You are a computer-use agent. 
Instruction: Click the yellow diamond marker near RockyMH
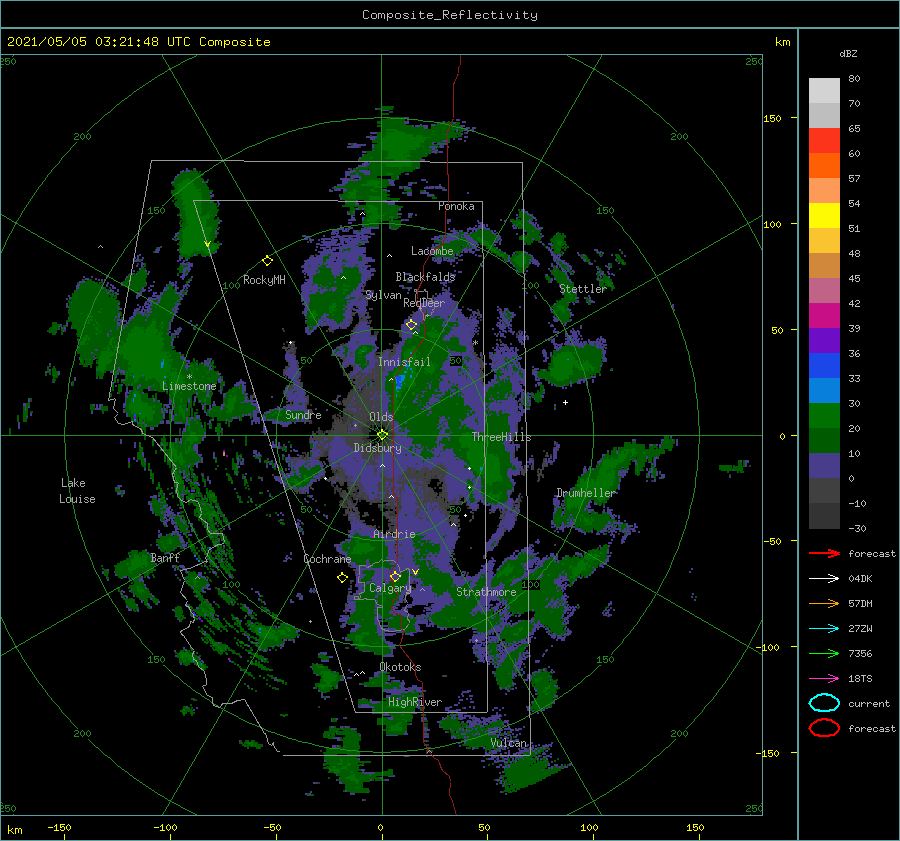pos(267,261)
